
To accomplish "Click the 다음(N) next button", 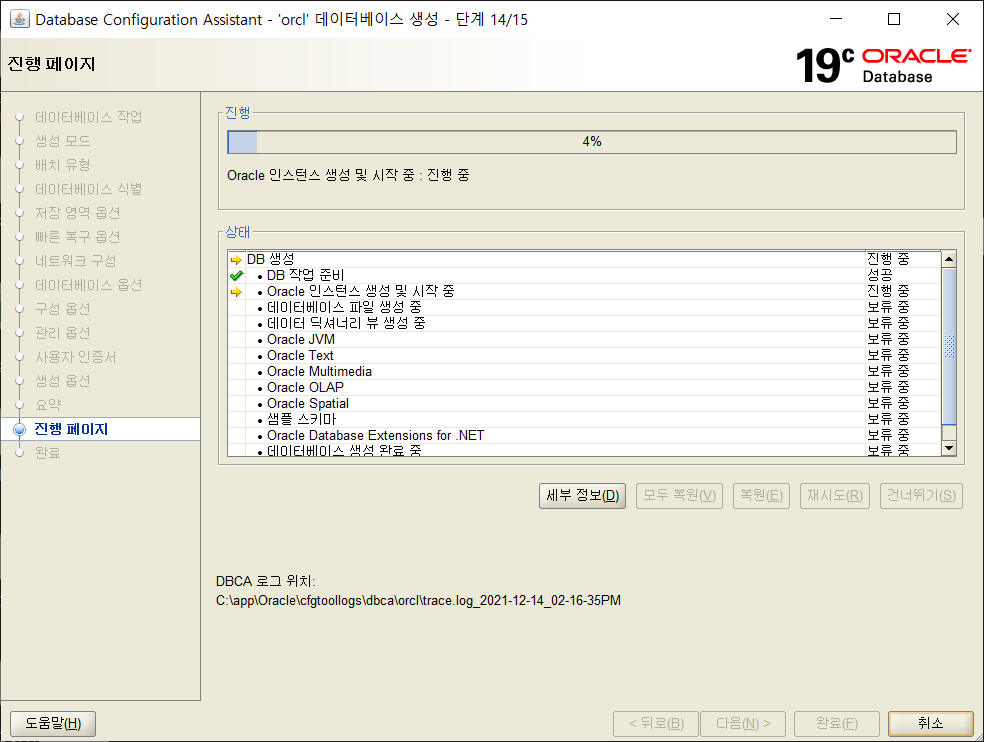I will [x=743, y=724].
